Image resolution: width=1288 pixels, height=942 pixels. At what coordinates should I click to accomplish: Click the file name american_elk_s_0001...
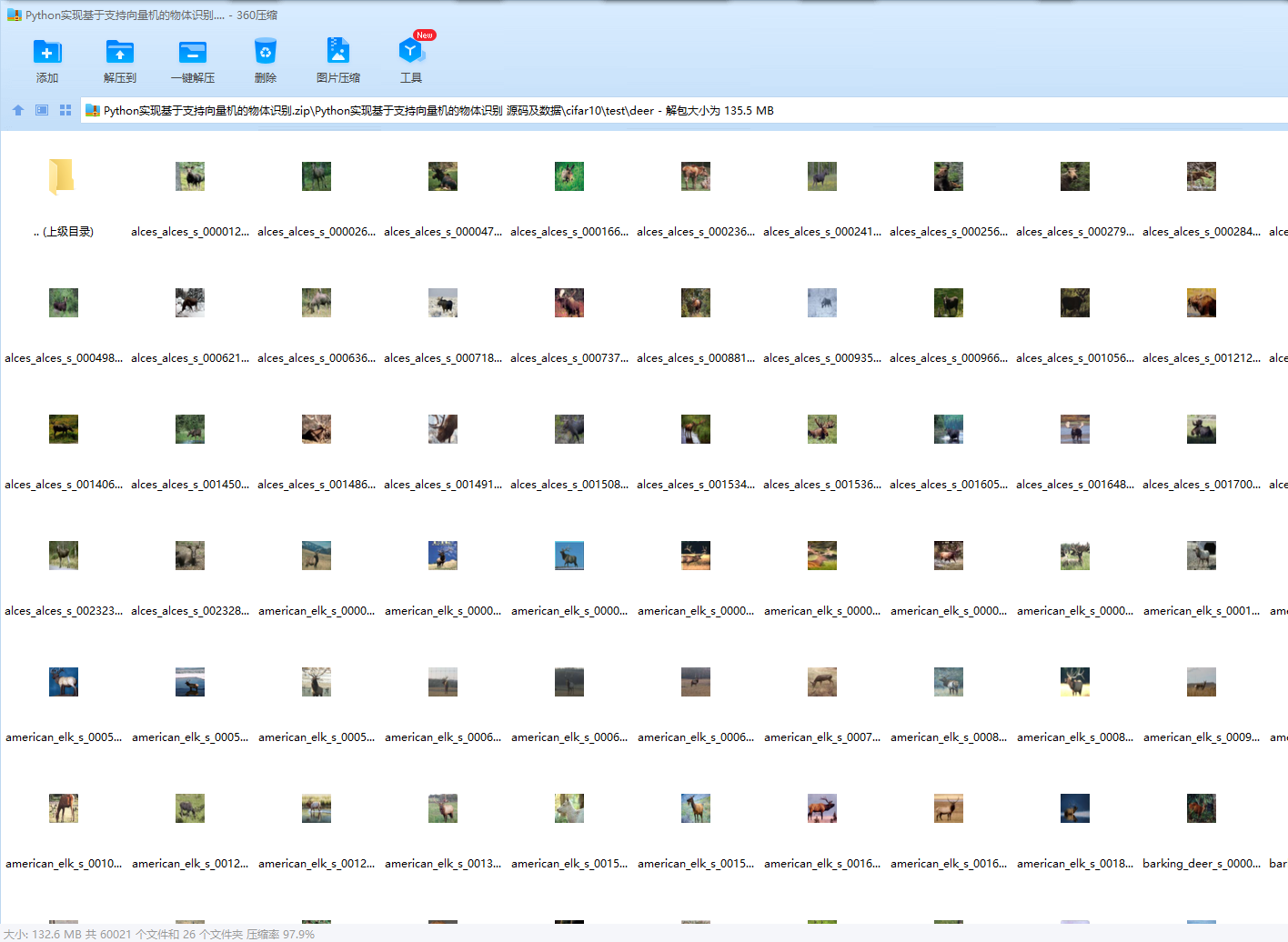tap(1202, 611)
